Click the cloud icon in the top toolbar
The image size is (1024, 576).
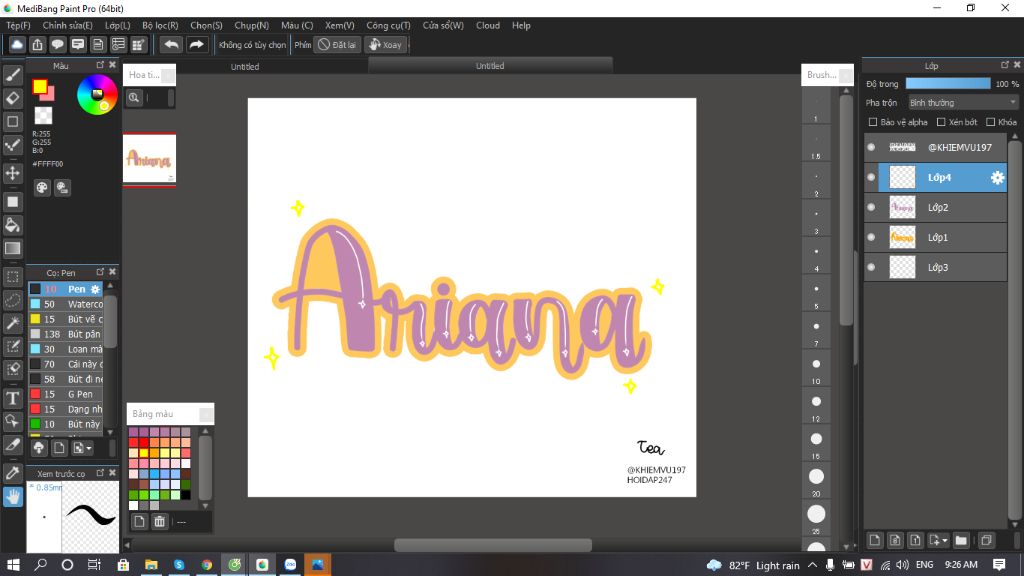pos(17,44)
